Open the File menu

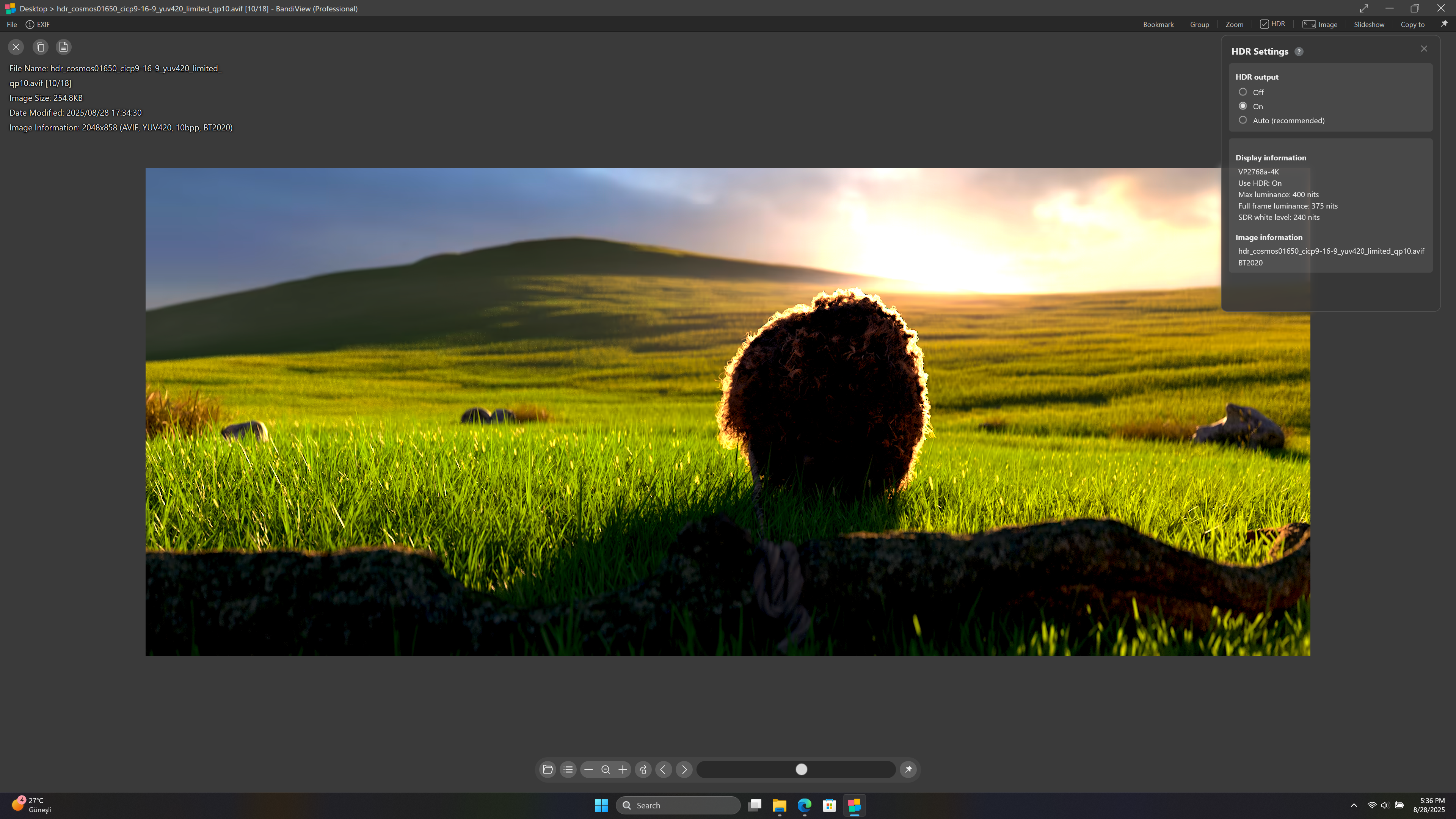click(12, 24)
